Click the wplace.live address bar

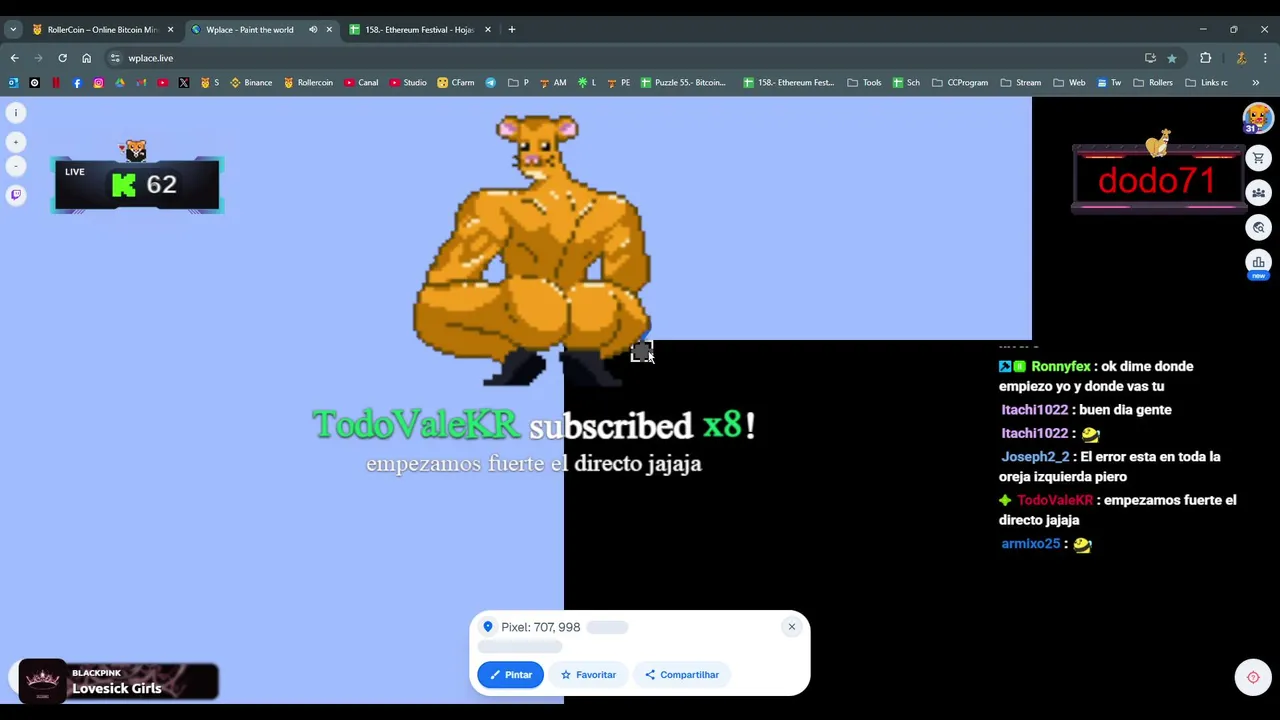[x=640, y=58]
